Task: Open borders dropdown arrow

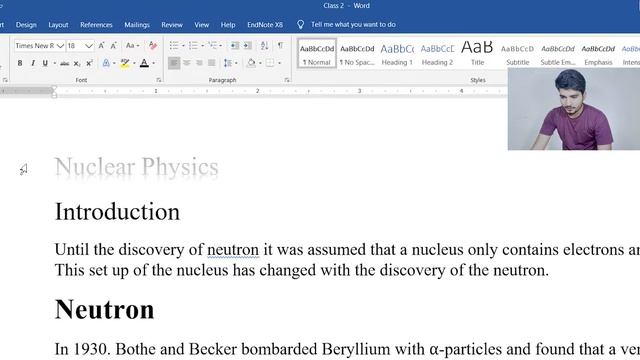Action: pyautogui.click(x=279, y=63)
